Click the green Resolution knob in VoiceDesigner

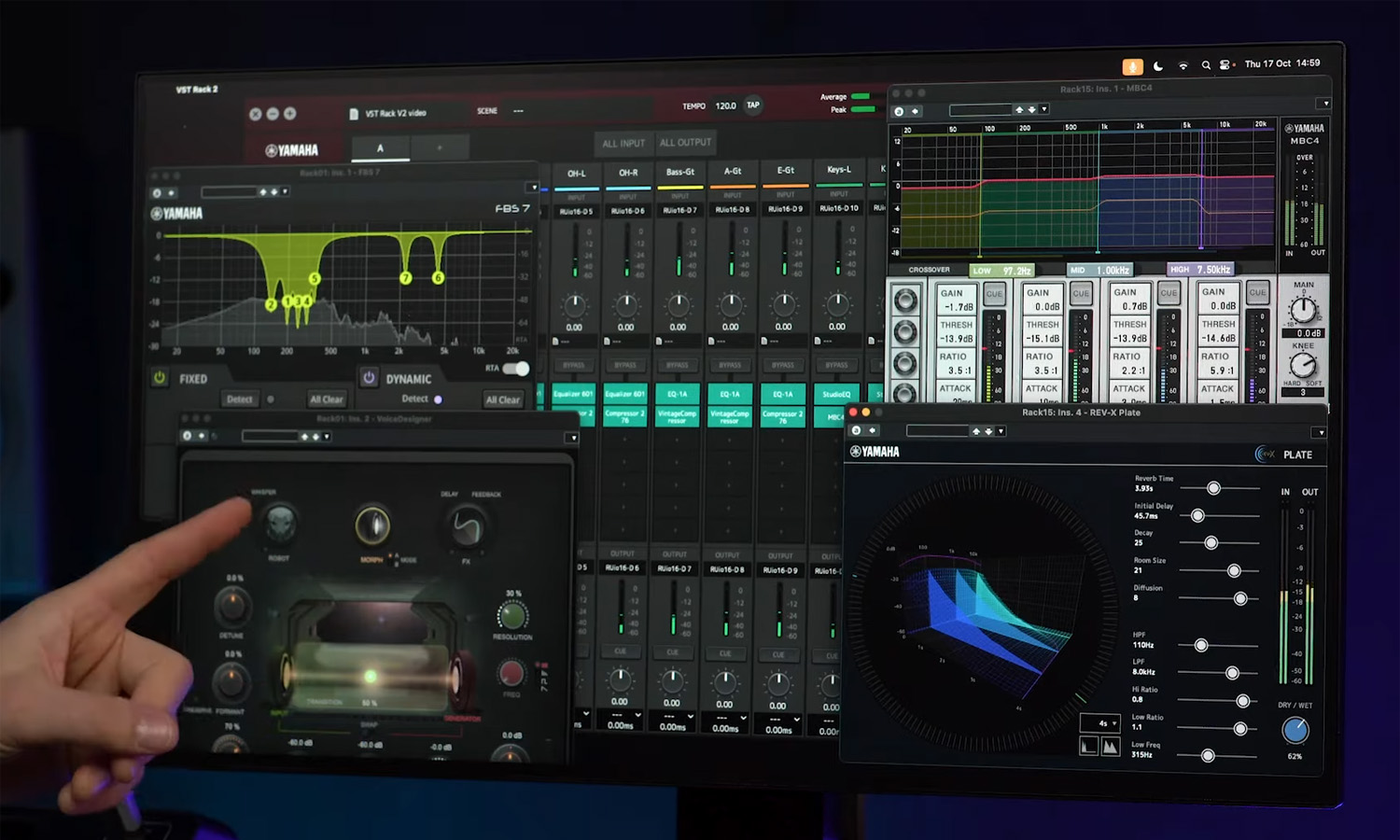pyautogui.click(x=511, y=615)
